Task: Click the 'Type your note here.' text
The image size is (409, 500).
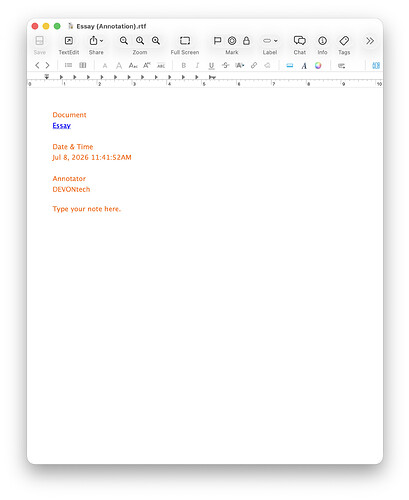Action: [87, 209]
